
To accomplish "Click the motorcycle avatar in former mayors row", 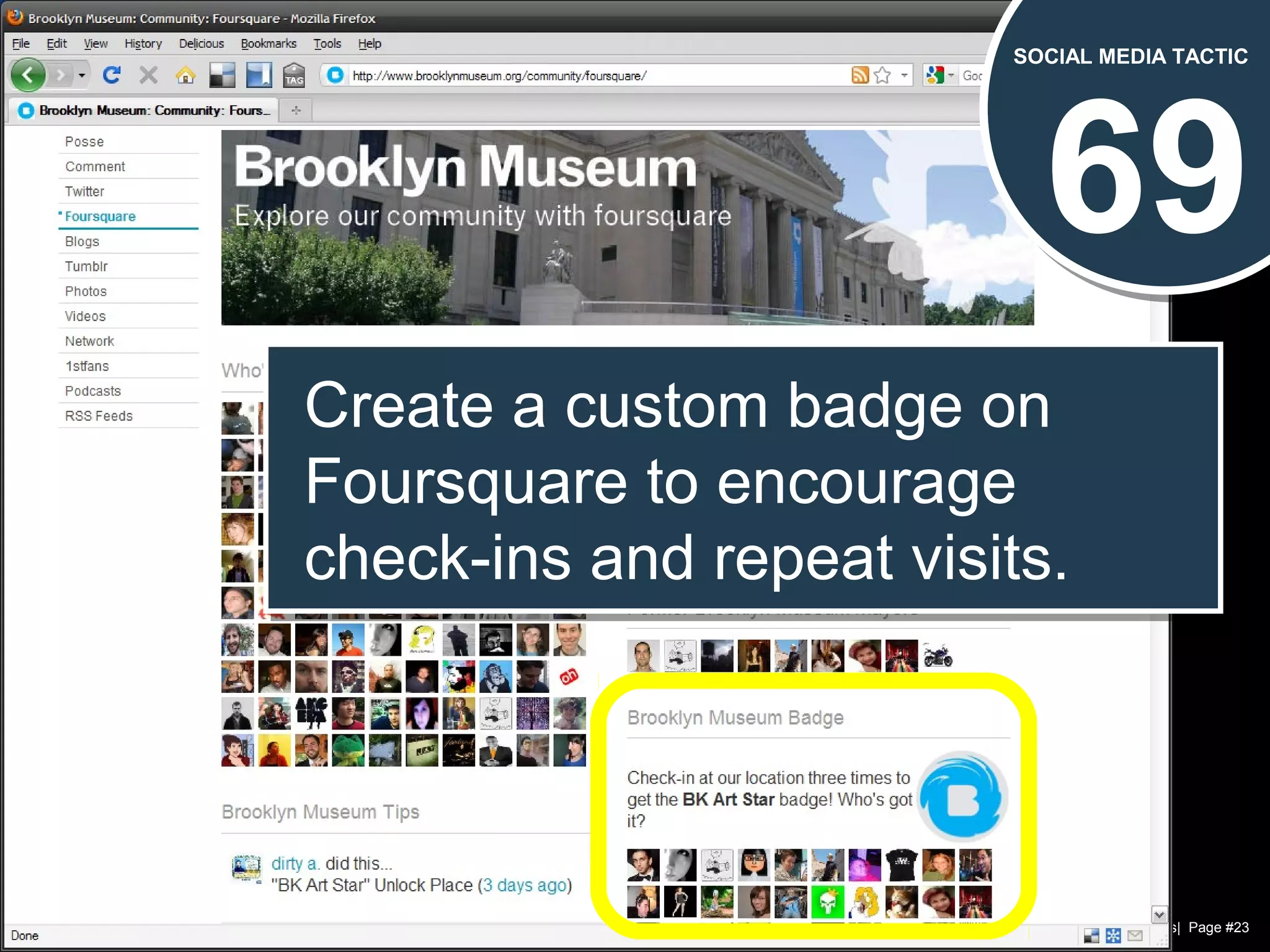I will (x=938, y=656).
